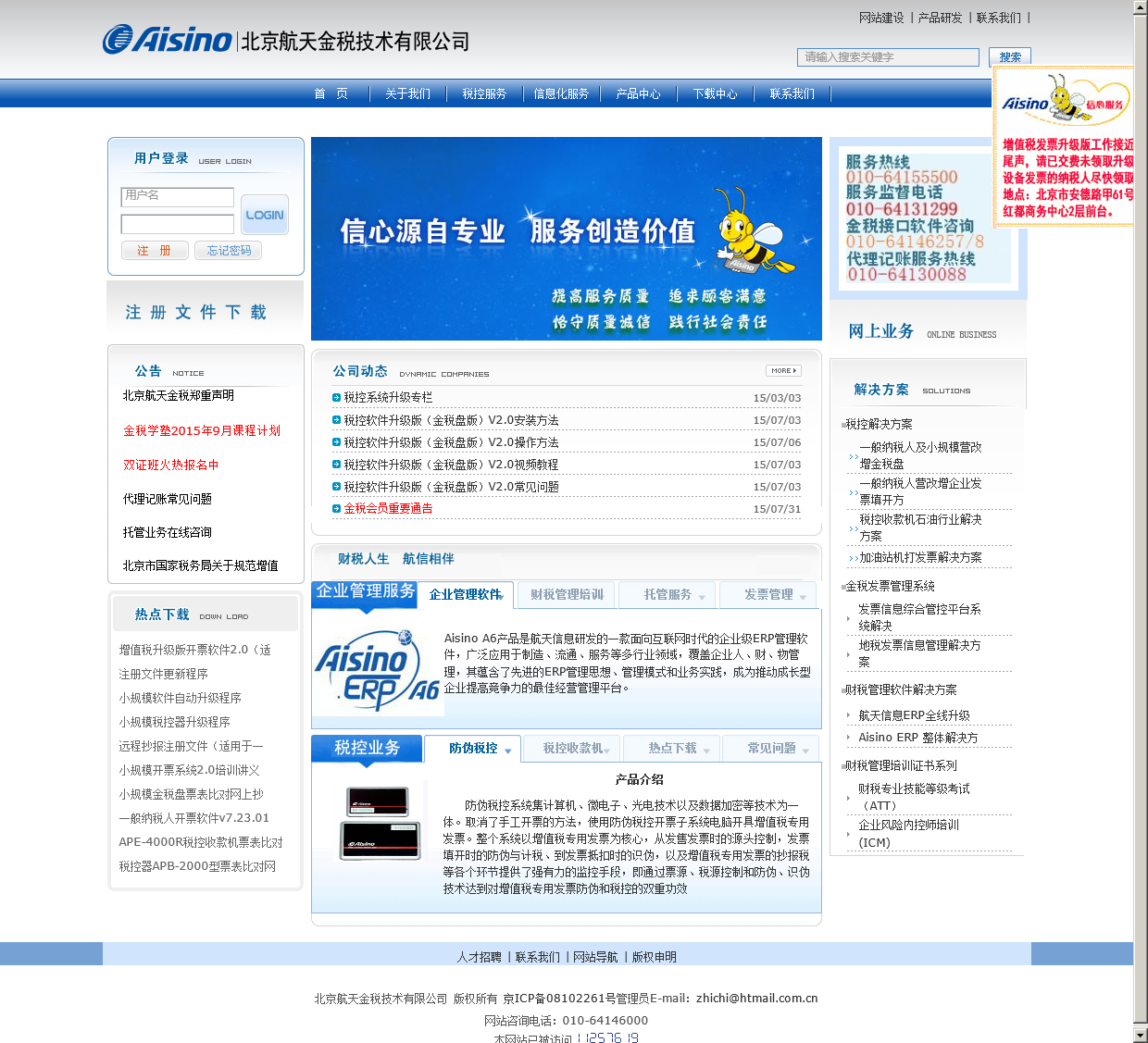
Task: Open 首页 in navigation bar
Action: 331,93
